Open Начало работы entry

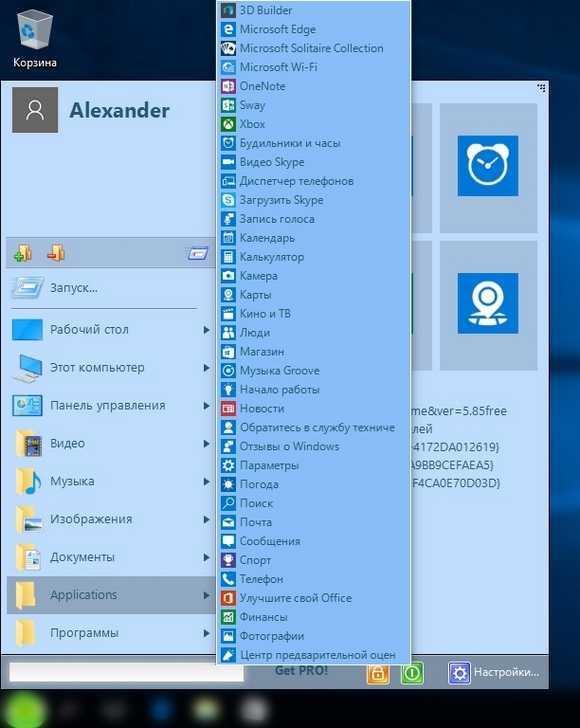pos(315,390)
